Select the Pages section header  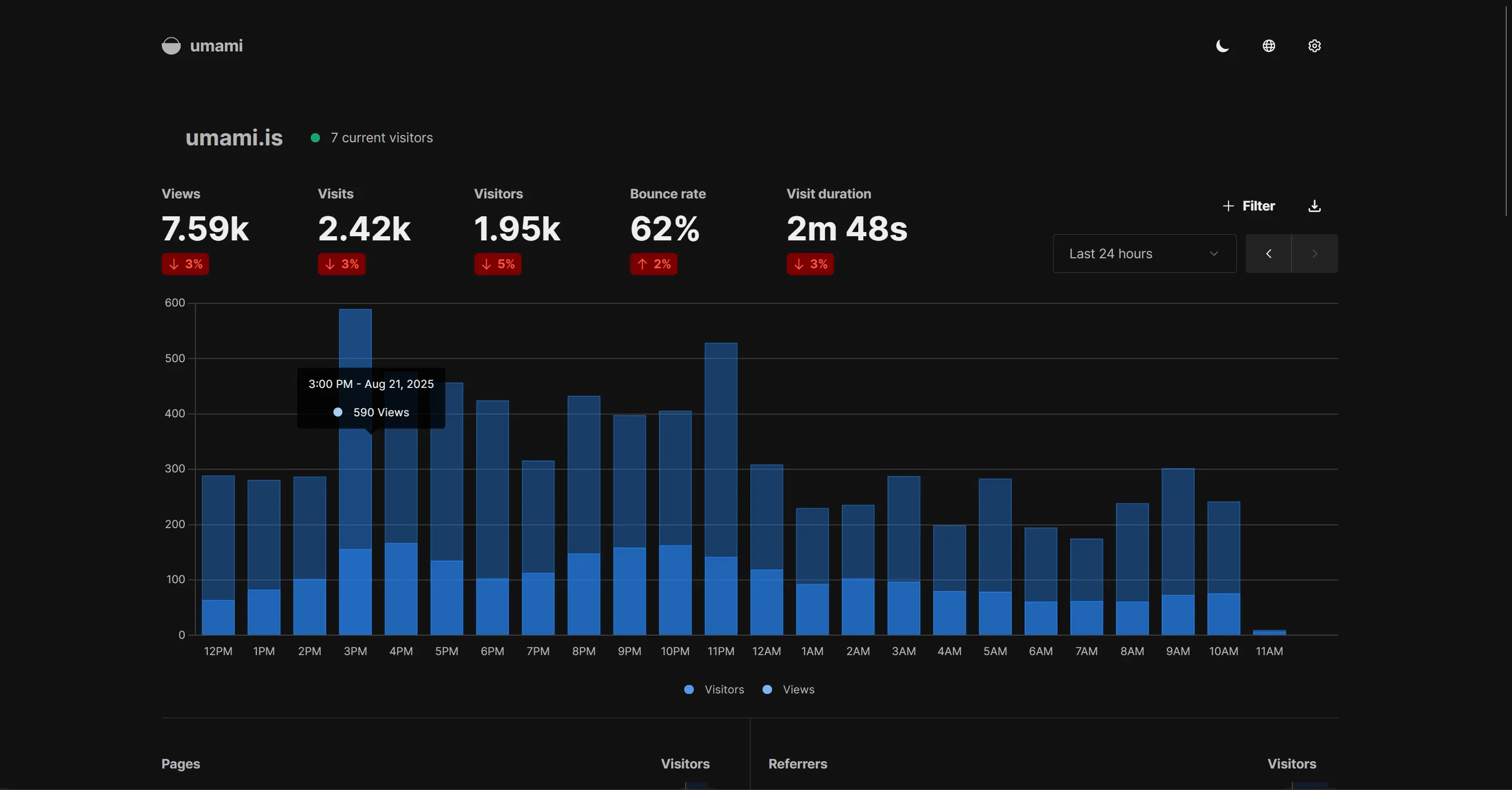tap(180, 764)
